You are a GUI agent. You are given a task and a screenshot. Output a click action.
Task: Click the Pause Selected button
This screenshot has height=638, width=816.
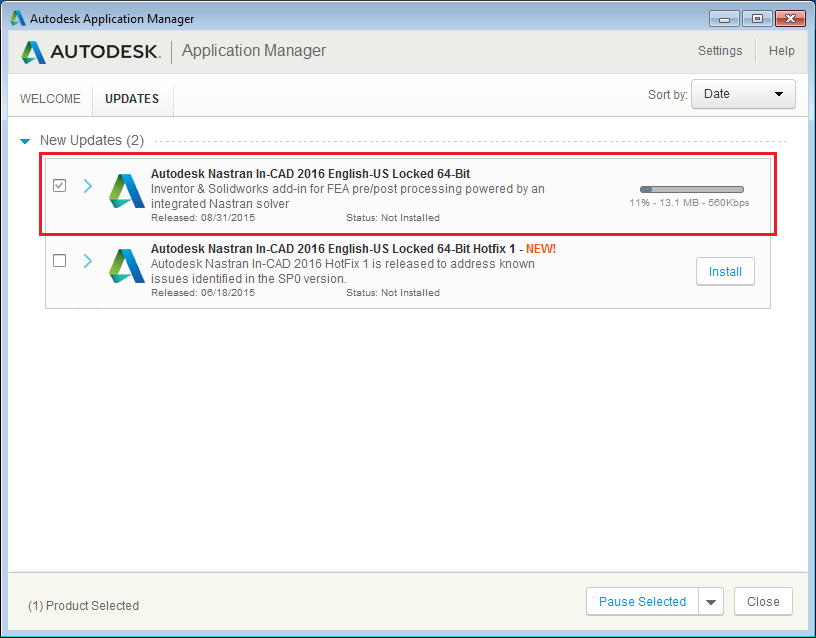coord(642,602)
